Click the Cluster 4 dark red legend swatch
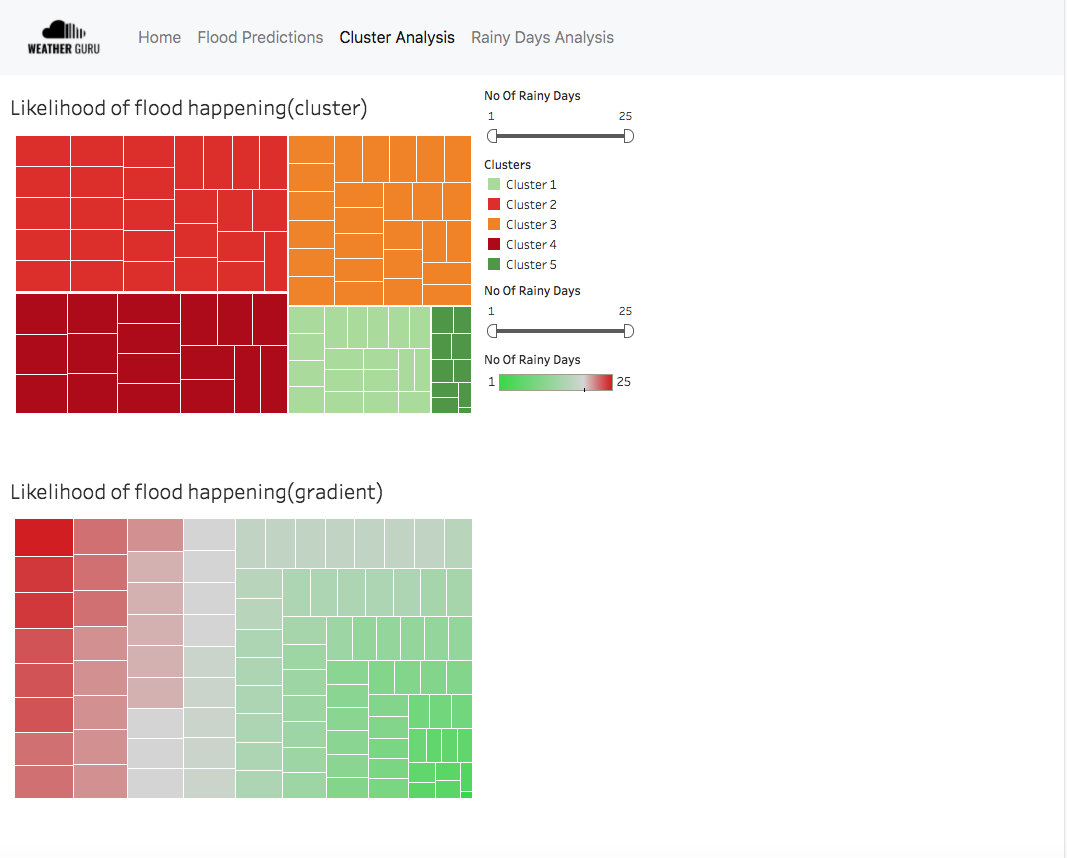1067x858 pixels. pos(494,245)
